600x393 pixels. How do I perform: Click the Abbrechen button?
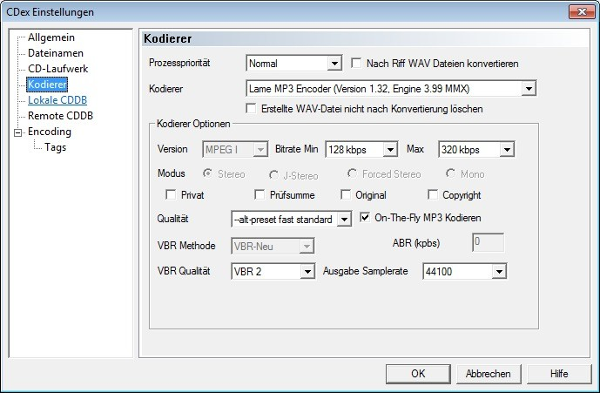click(x=488, y=373)
